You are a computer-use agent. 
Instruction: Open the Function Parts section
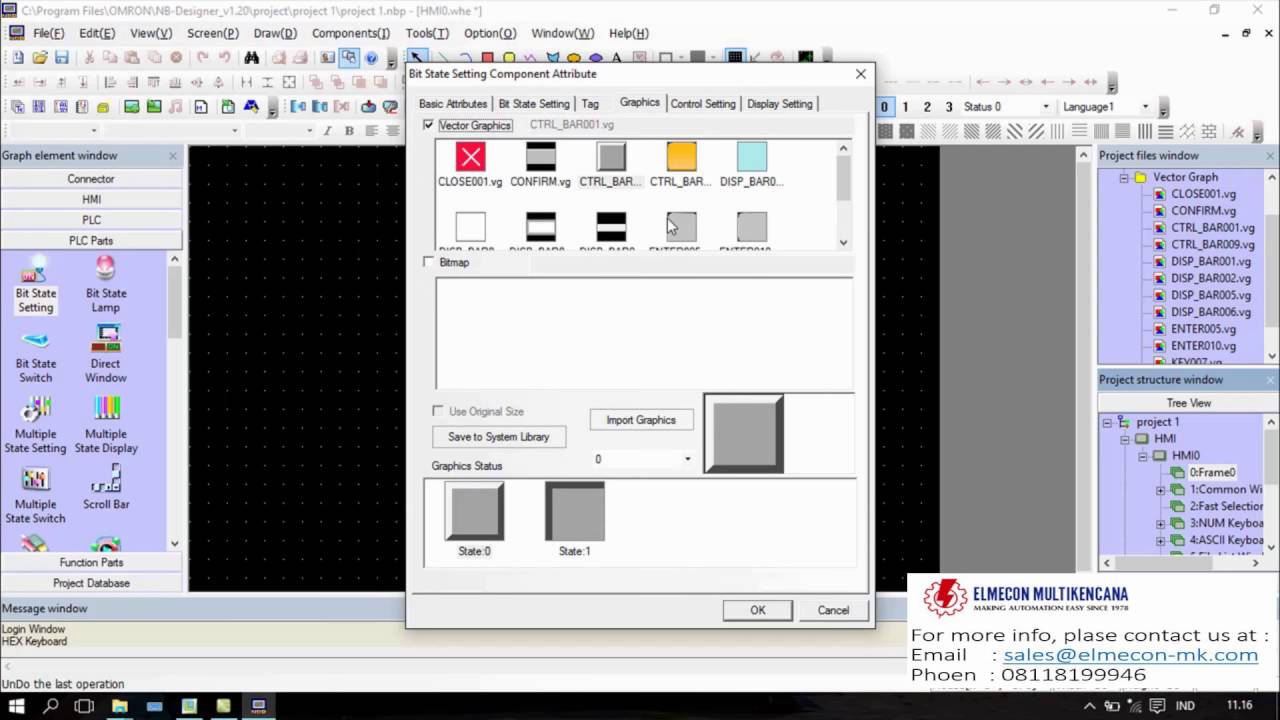tap(91, 563)
